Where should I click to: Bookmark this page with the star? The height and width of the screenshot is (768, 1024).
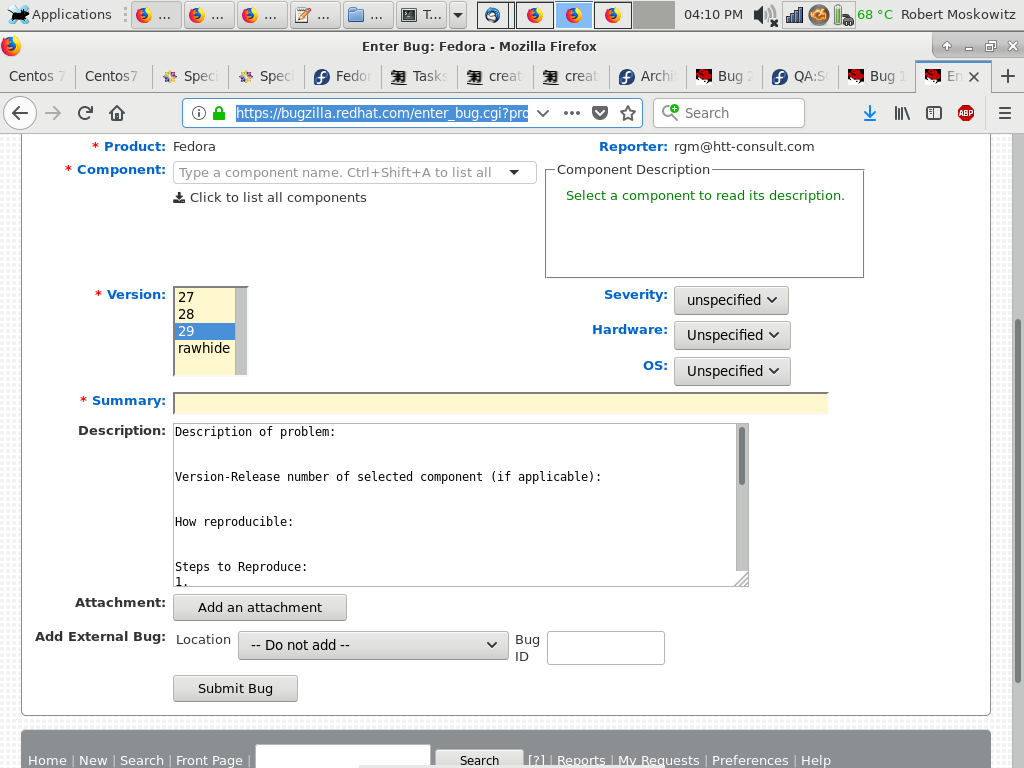click(x=628, y=113)
